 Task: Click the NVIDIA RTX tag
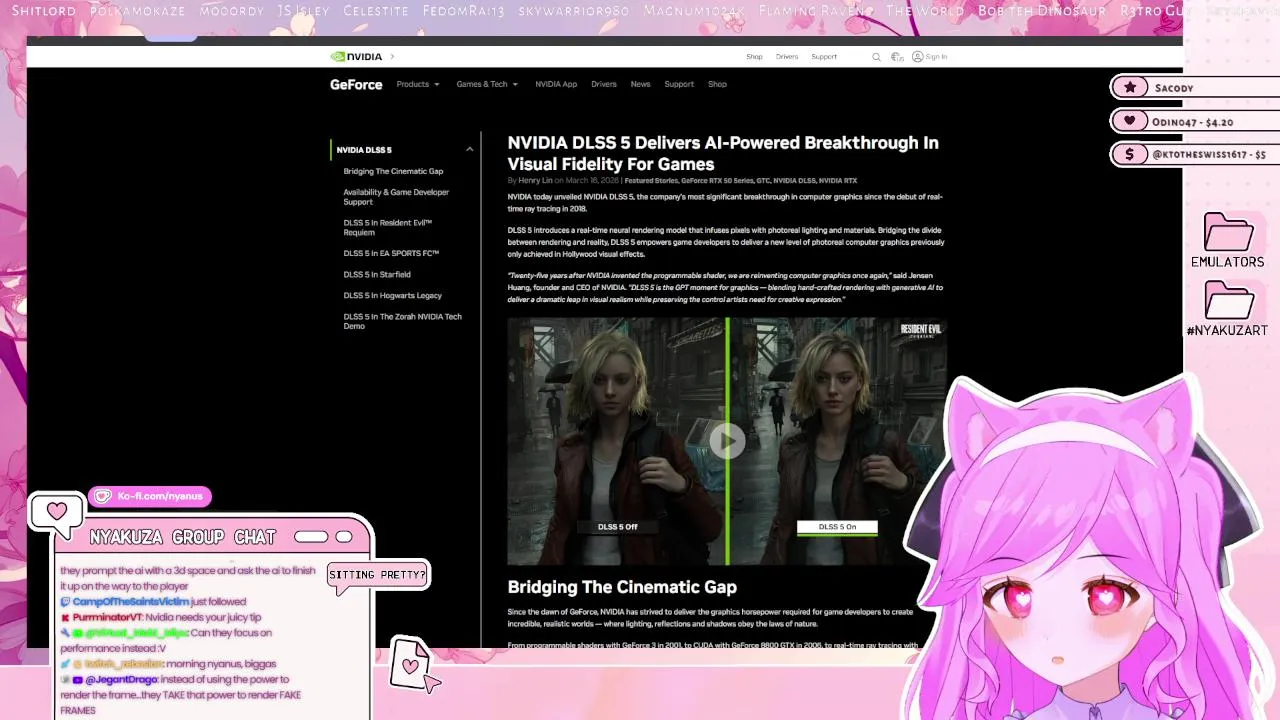838,181
